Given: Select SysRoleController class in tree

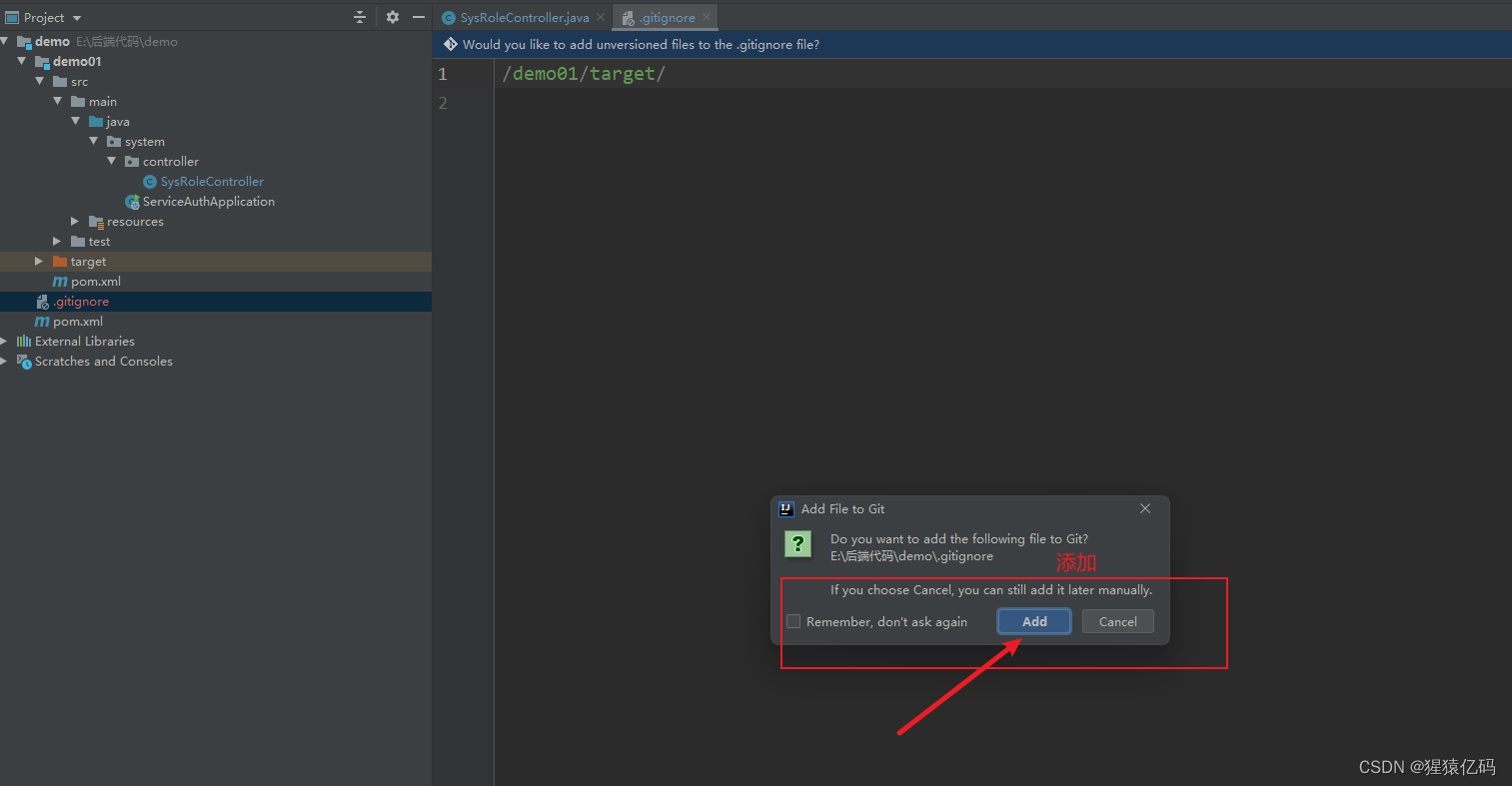Looking at the screenshot, I should 212,181.
